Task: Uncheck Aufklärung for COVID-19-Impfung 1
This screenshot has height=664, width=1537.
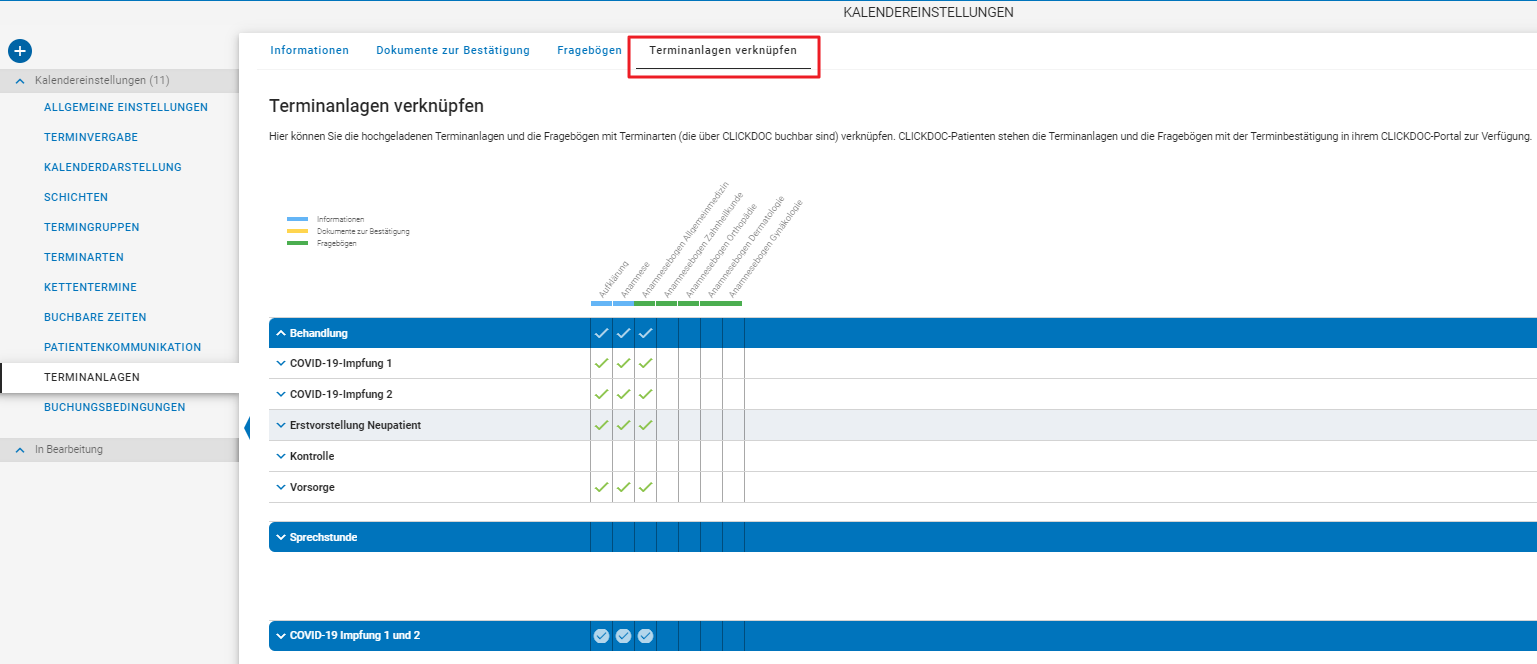Action: pyautogui.click(x=601, y=363)
